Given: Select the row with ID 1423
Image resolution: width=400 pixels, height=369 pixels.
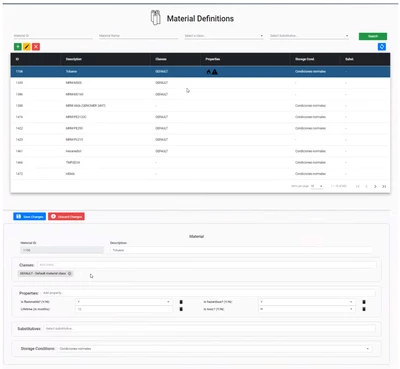Looking at the screenshot, I should tap(200, 140).
